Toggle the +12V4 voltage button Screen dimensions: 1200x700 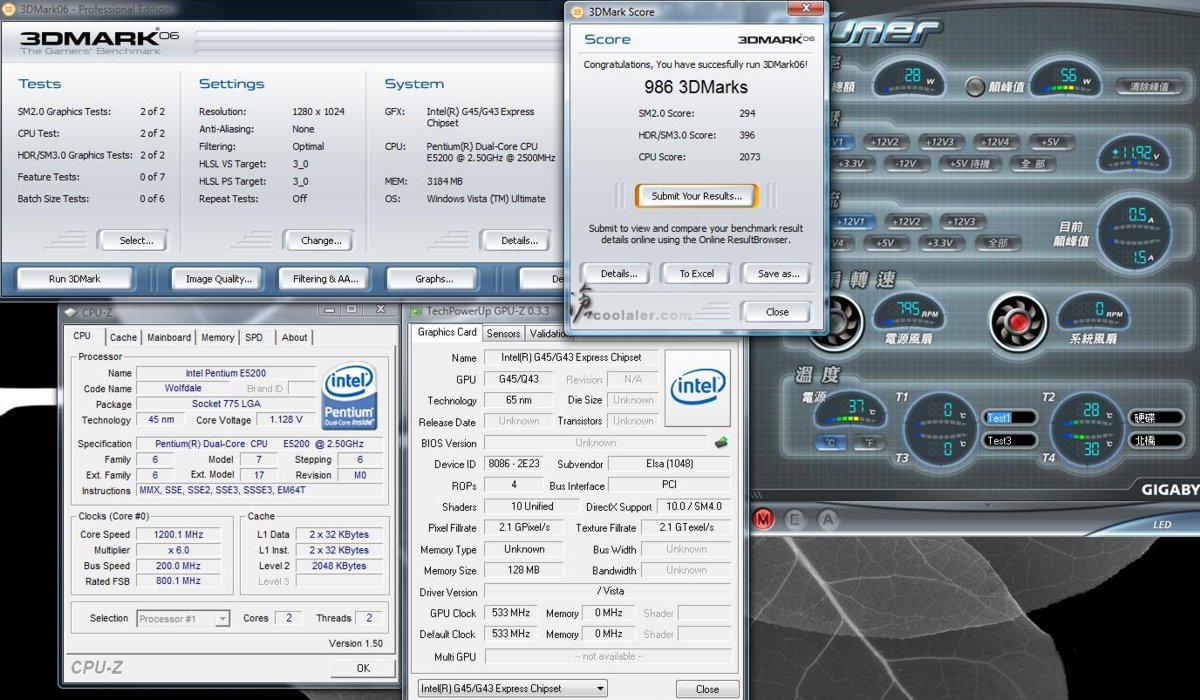(x=996, y=142)
